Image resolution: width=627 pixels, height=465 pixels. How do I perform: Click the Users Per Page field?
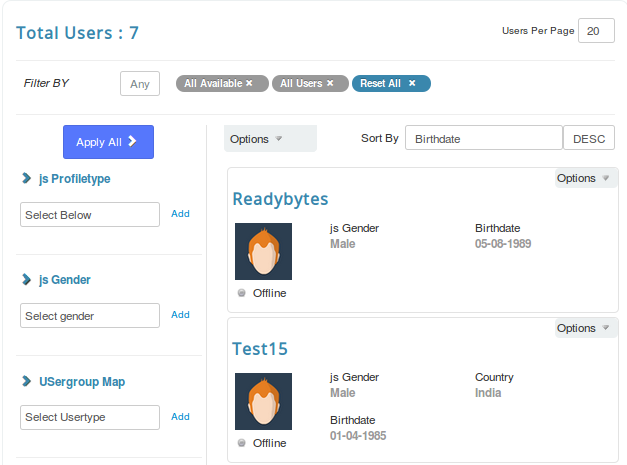coord(596,31)
